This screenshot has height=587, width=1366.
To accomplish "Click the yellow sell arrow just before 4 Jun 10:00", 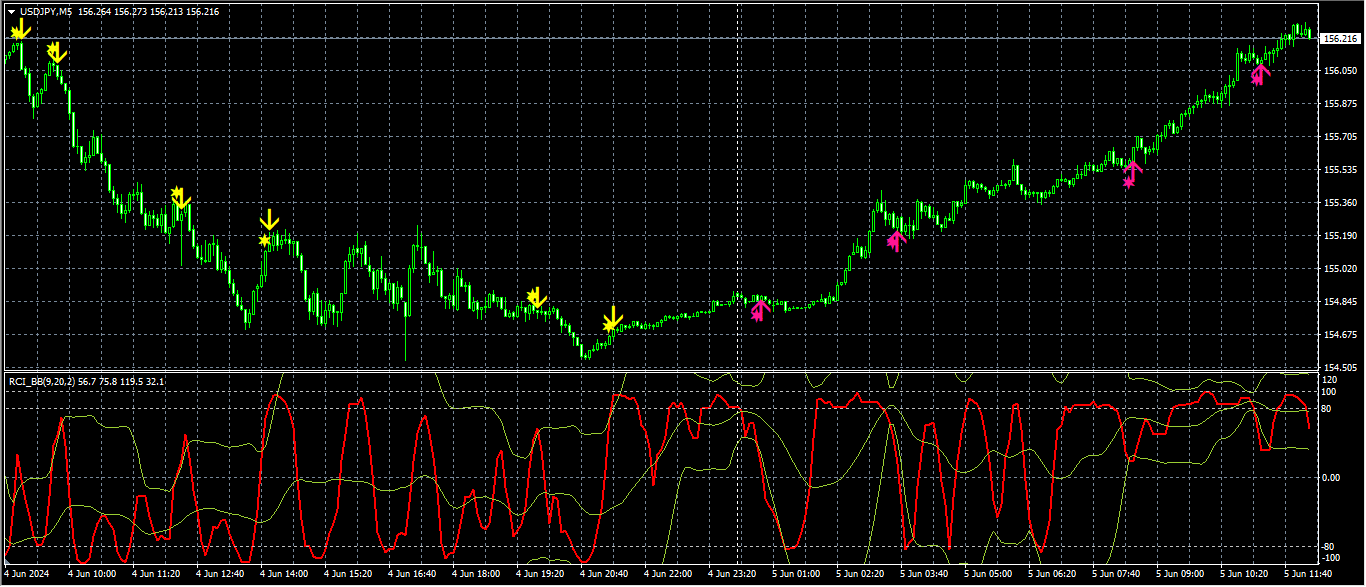I will tap(56, 52).
